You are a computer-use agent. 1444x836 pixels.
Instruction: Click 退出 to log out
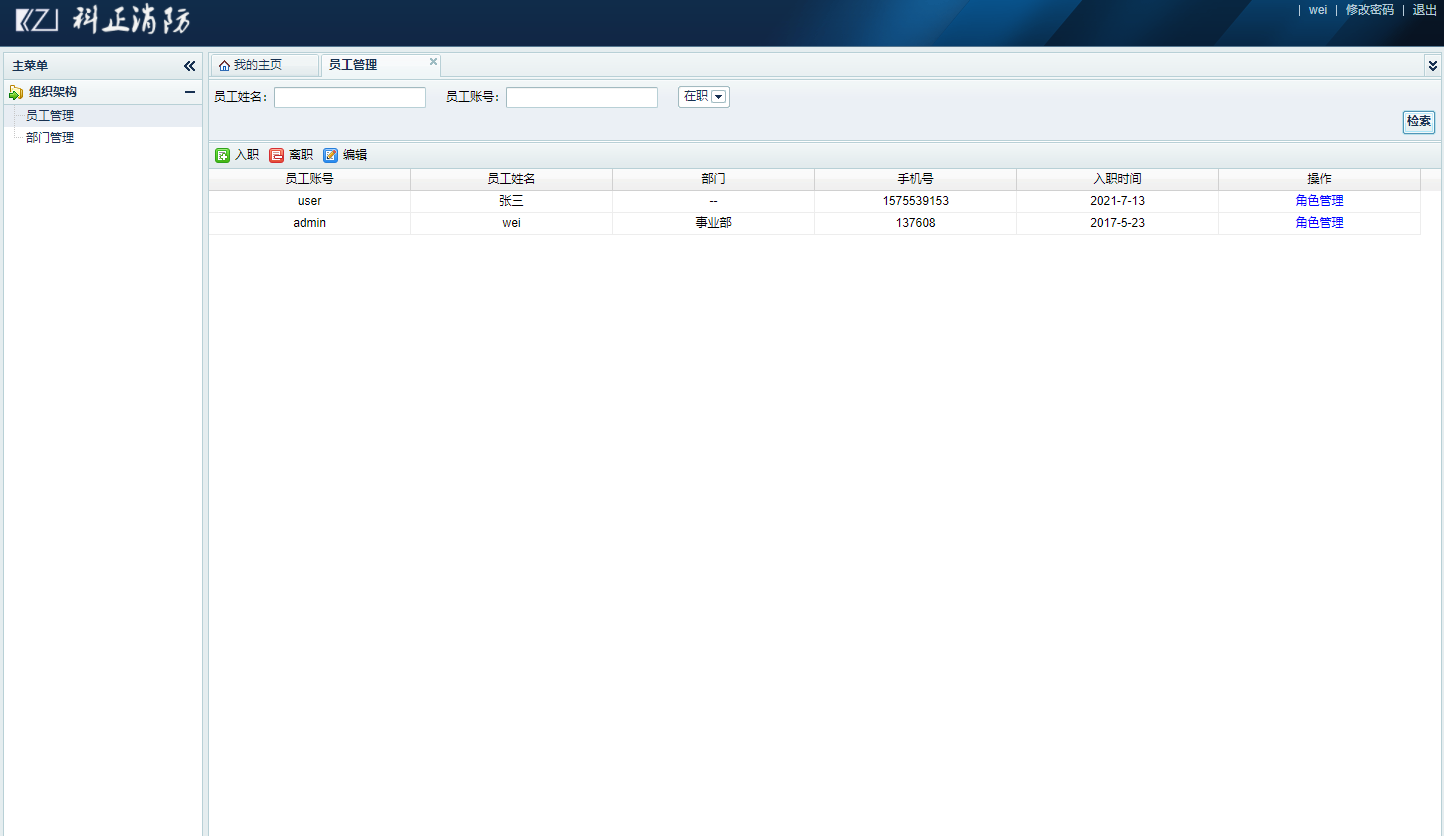coord(1424,10)
